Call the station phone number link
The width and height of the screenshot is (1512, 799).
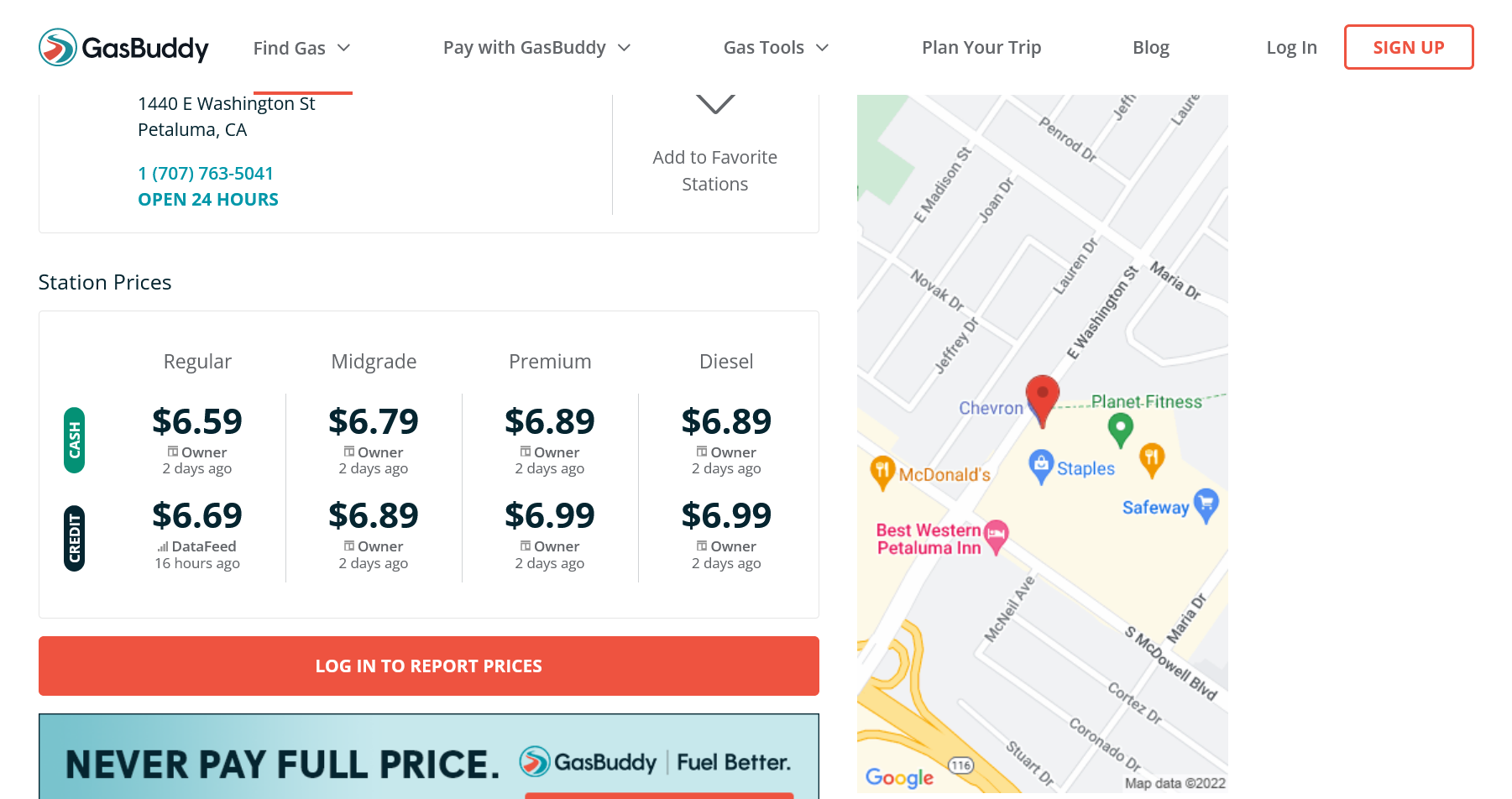click(x=206, y=174)
